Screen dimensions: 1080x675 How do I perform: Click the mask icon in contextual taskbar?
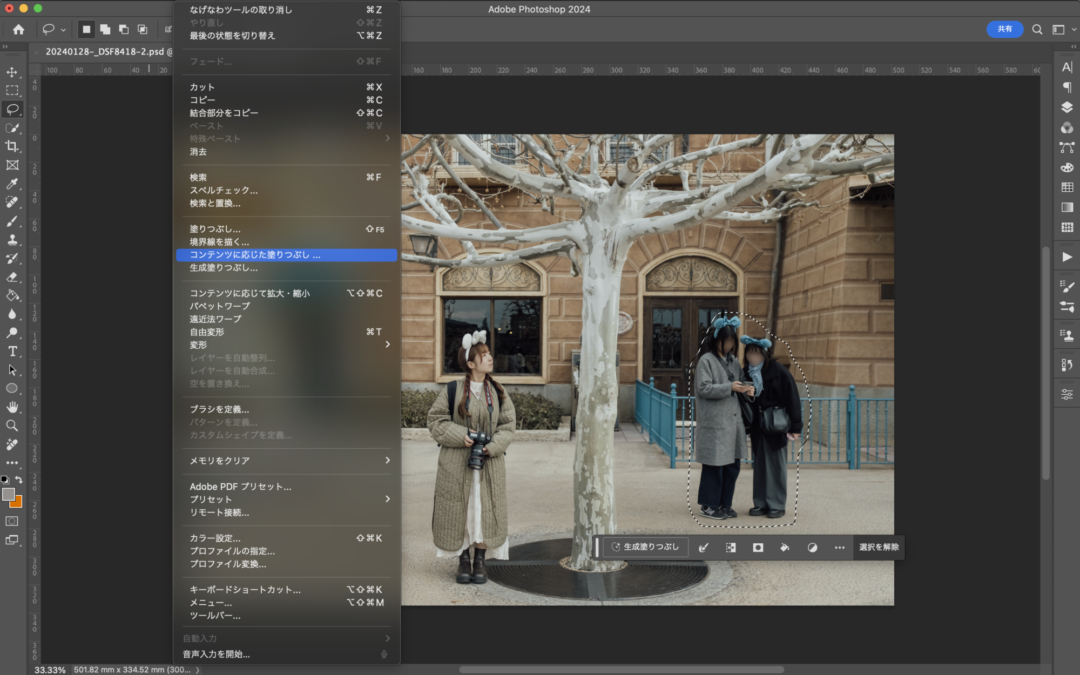(758, 547)
